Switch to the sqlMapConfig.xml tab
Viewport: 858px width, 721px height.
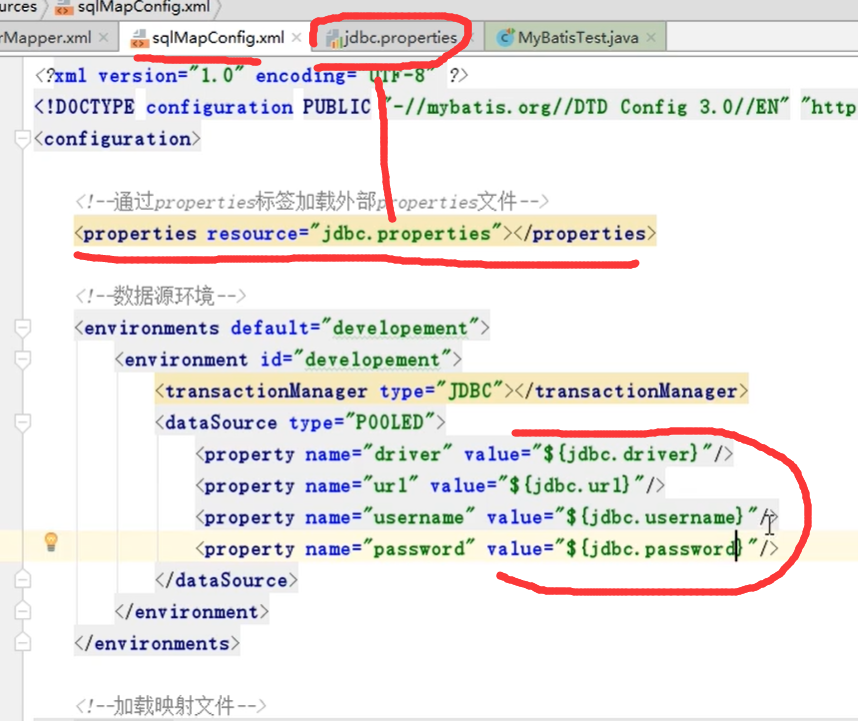218,37
